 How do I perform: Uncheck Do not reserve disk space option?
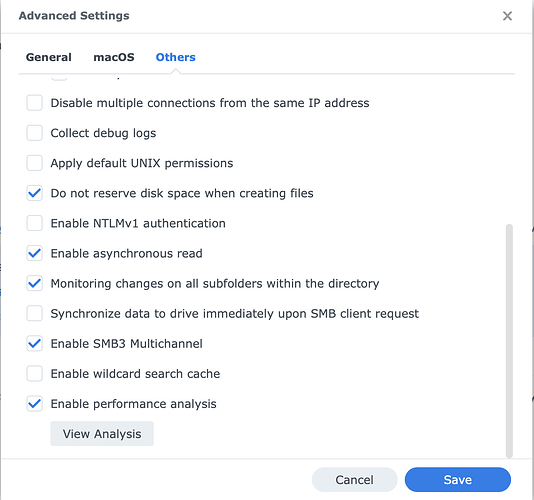pos(34,193)
